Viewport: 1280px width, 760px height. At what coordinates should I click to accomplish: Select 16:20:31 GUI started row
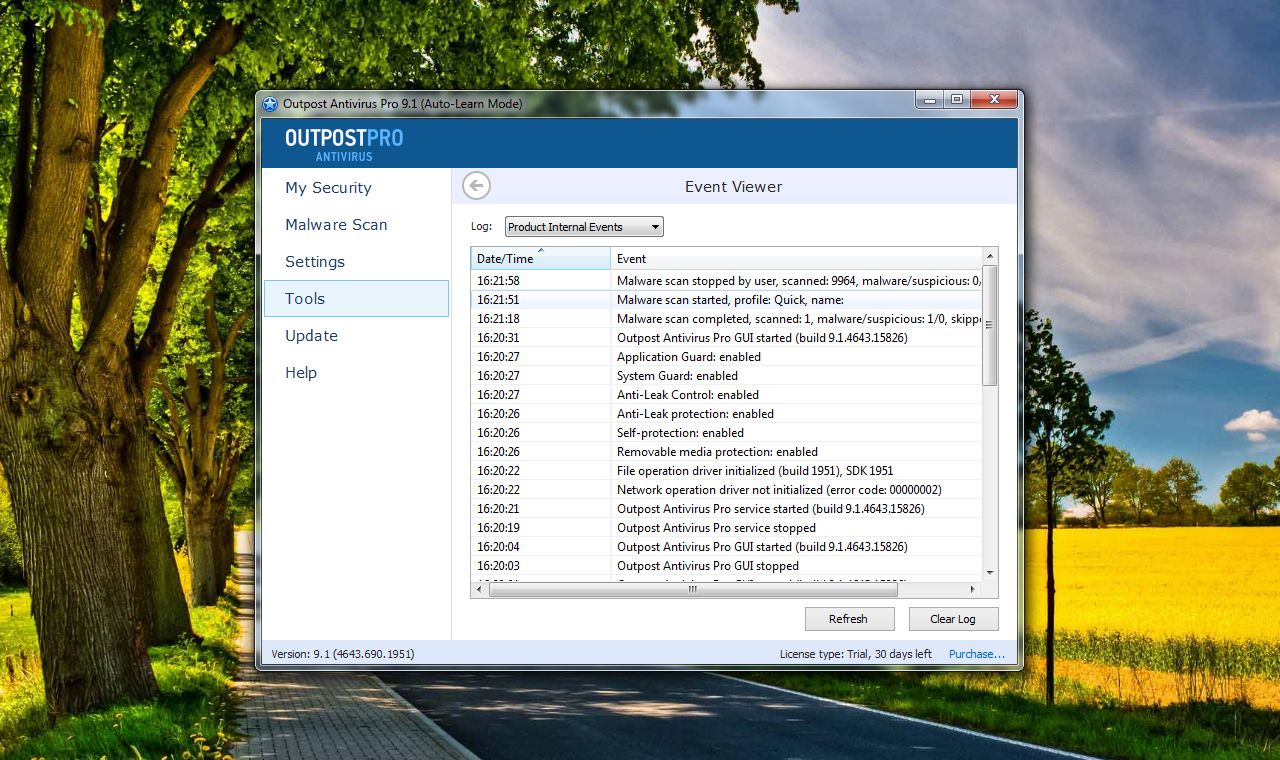[x=727, y=338]
